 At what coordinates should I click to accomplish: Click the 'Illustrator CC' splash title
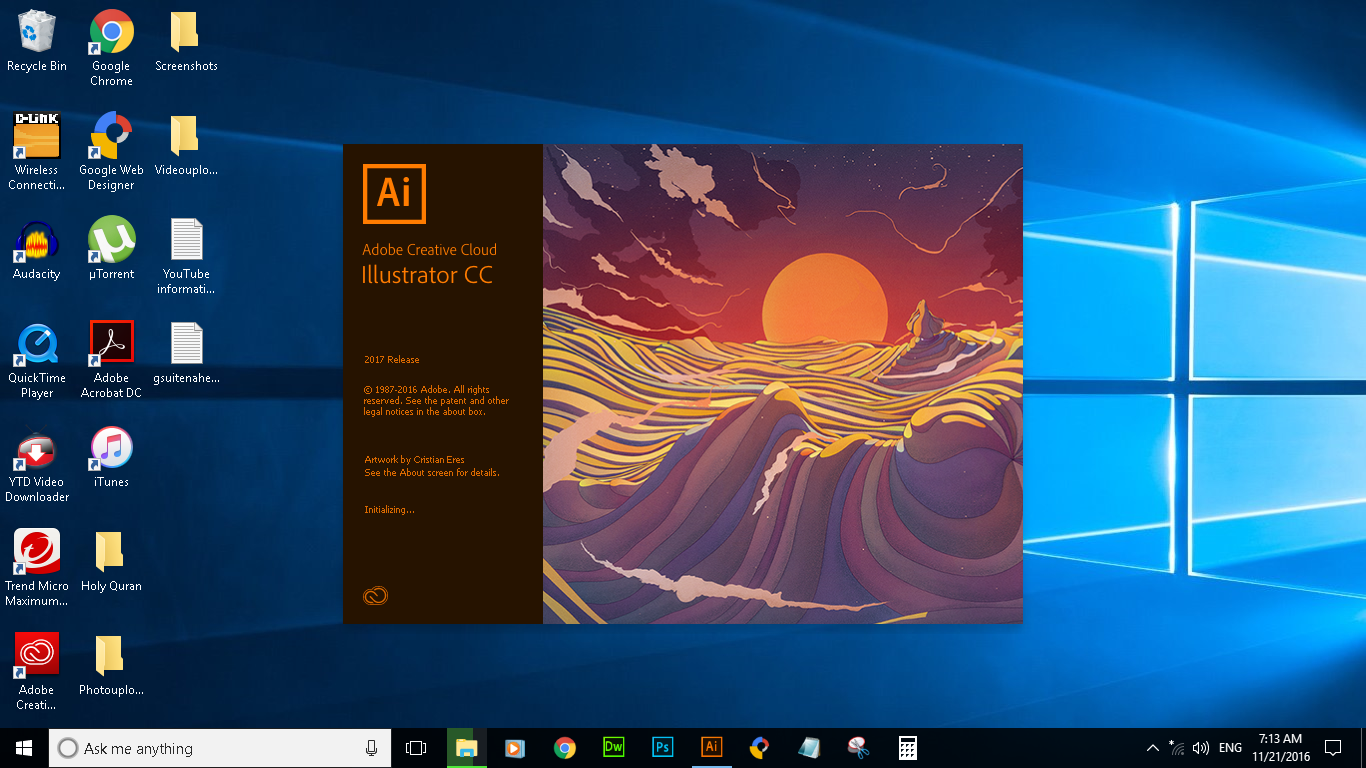click(x=427, y=275)
